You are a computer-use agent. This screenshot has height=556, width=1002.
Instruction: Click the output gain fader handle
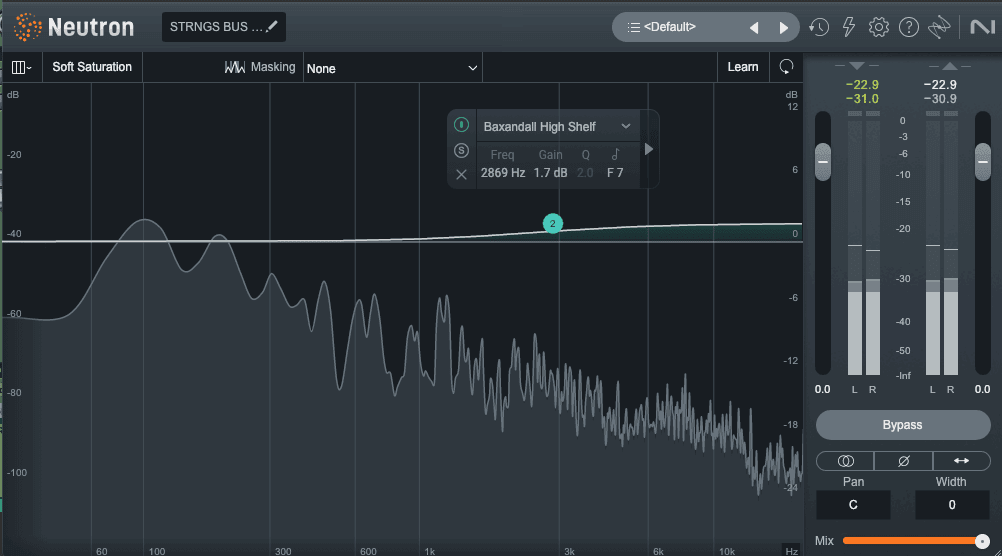(x=983, y=162)
